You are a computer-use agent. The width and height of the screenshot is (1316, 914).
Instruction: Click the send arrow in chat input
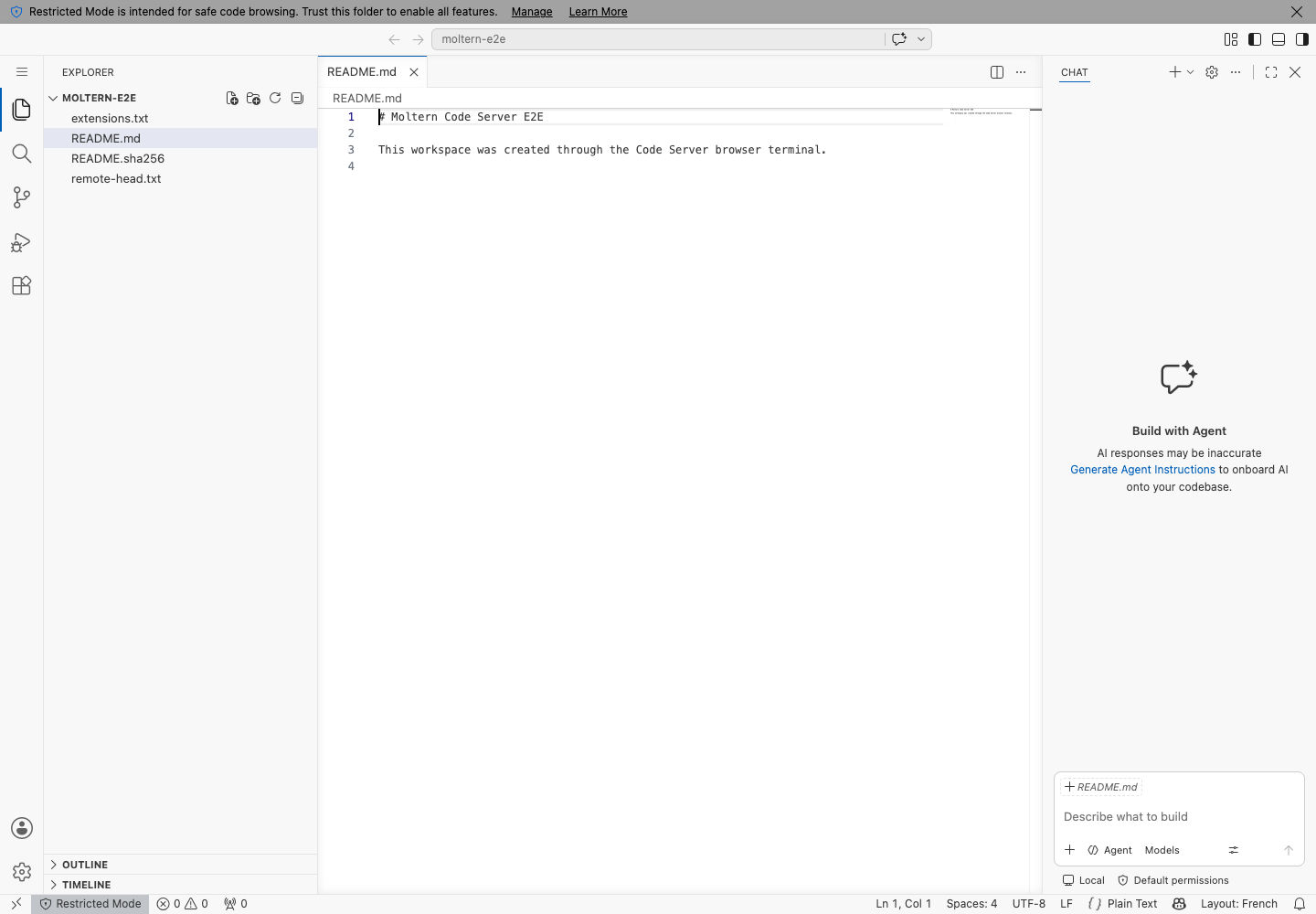[x=1289, y=850]
